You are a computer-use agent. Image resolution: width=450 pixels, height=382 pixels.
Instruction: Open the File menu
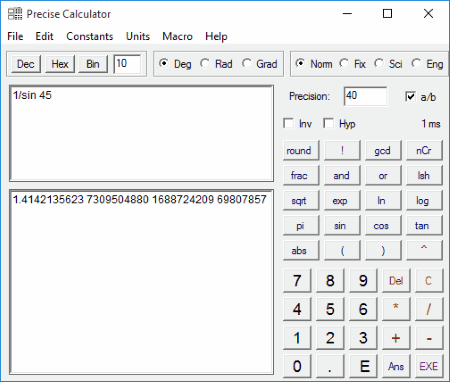tap(15, 36)
